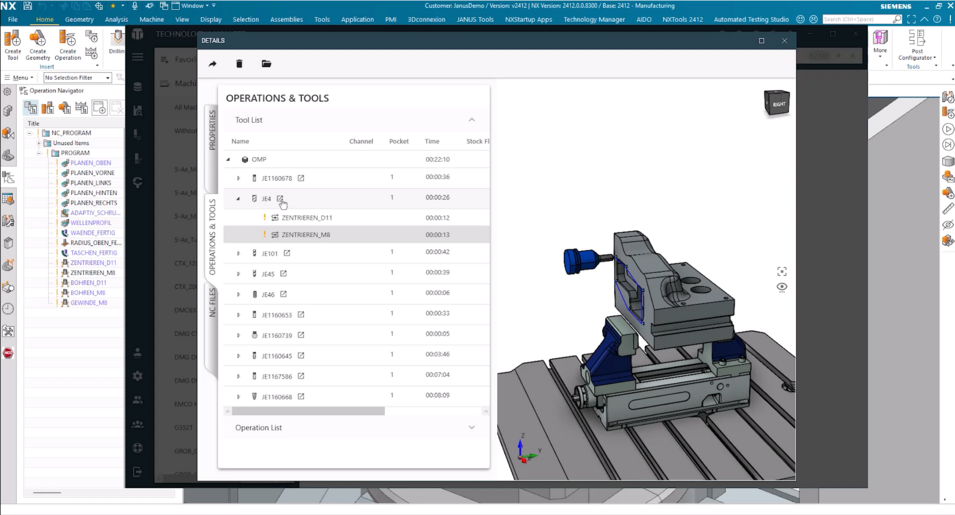The width and height of the screenshot is (955, 515).
Task: Collapse NC_PROGRAM tree node
Action: [x=29, y=133]
